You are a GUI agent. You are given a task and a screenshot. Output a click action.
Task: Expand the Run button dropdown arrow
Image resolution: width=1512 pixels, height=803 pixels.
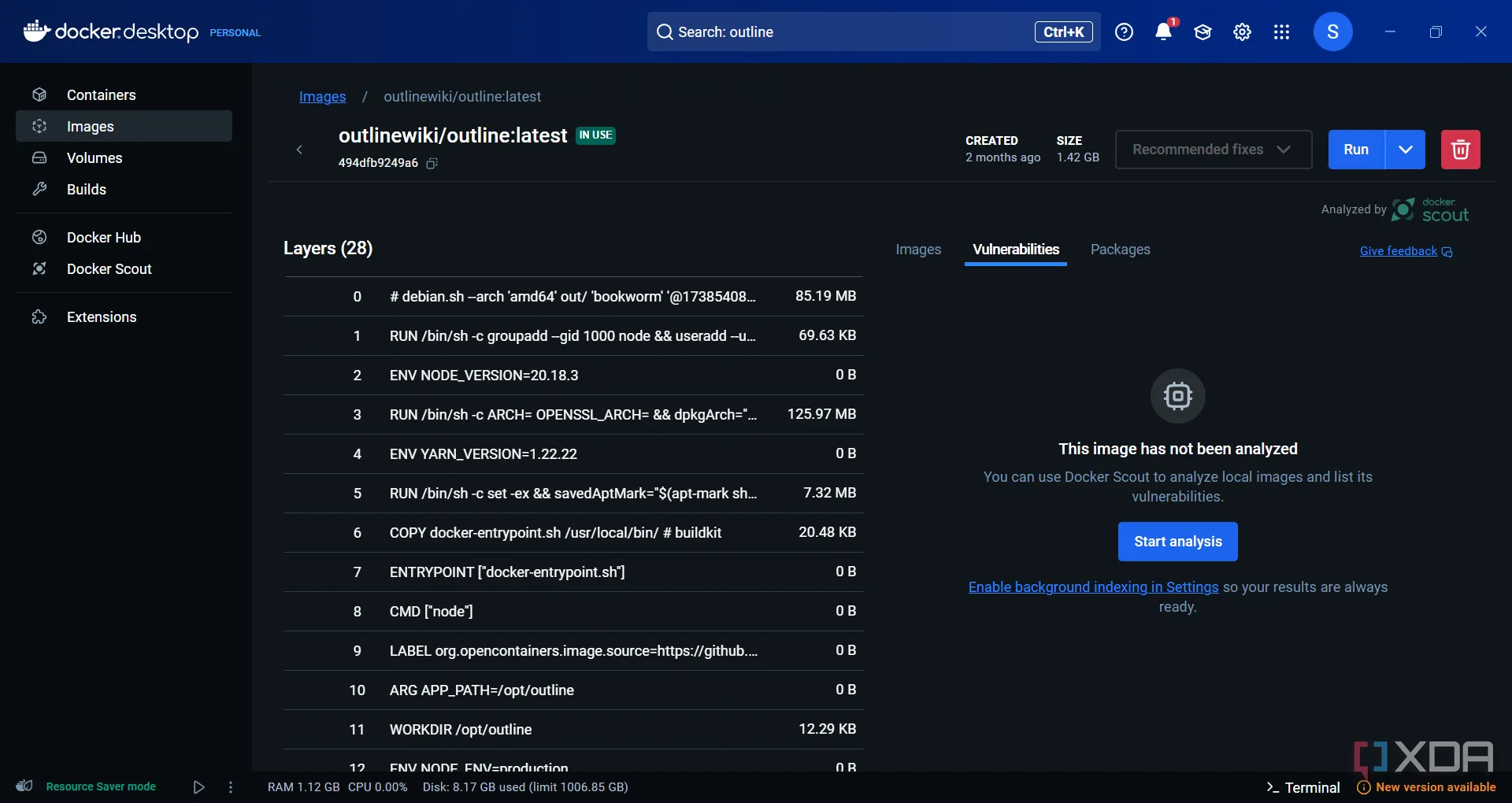1405,150
